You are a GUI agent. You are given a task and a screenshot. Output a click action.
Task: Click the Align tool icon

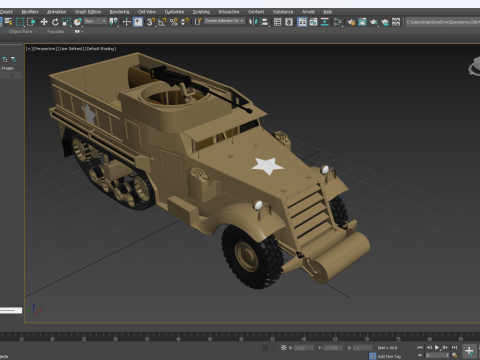pyautogui.click(x=264, y=22)
